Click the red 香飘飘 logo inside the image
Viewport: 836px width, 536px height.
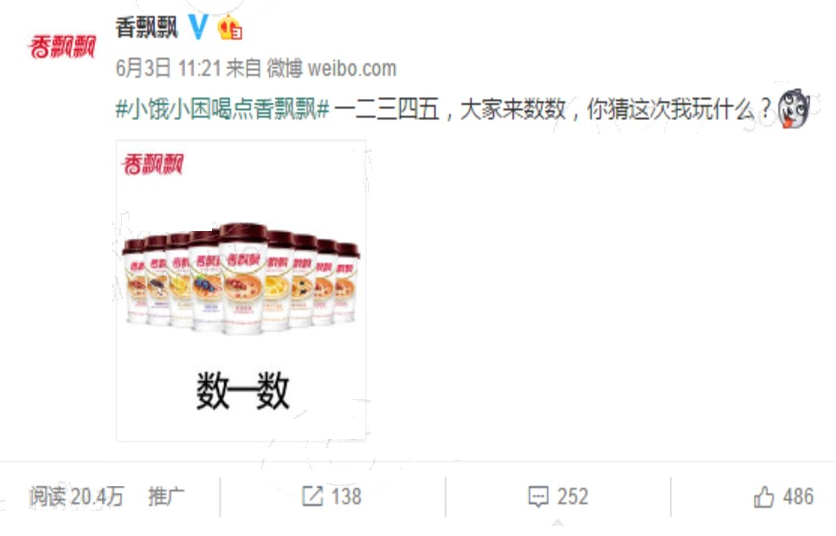coord(153,164)
